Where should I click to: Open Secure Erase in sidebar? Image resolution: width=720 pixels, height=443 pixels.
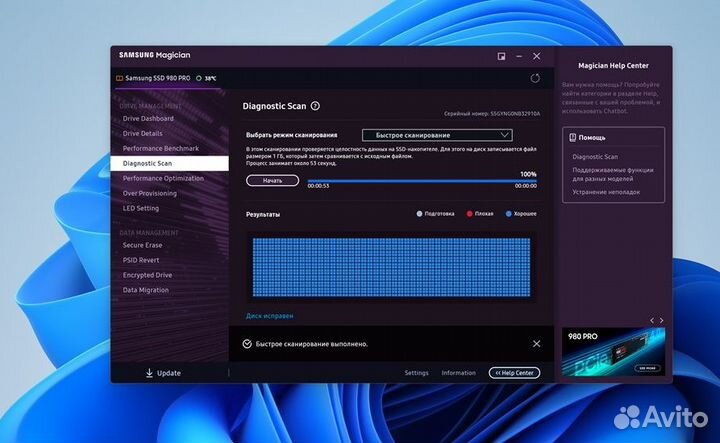coord(142,245)
